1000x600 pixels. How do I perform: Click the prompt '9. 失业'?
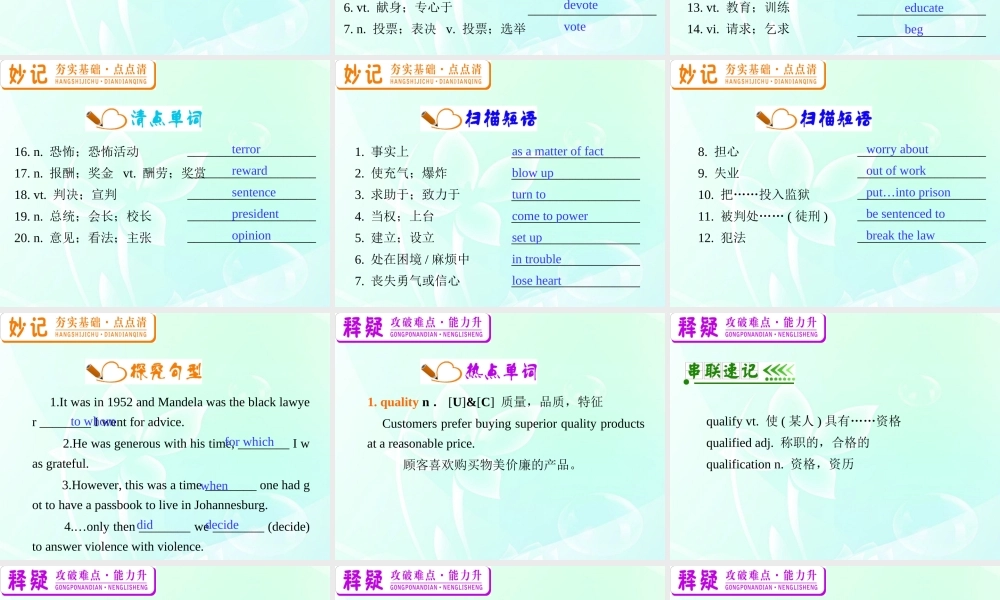(718, 173)
